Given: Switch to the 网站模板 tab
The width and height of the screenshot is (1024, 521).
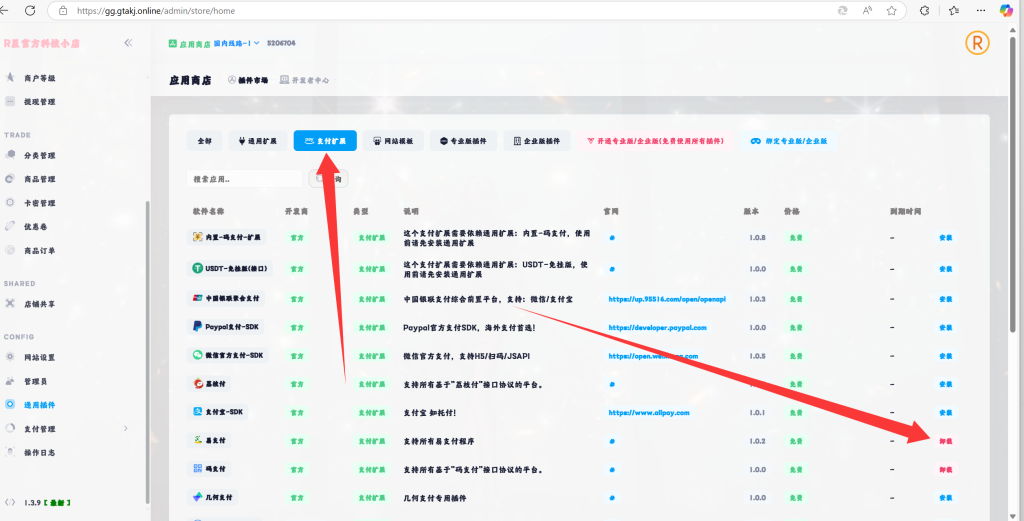Looking at the screenshot, I should pyautogui.click(x=393, y=141).
